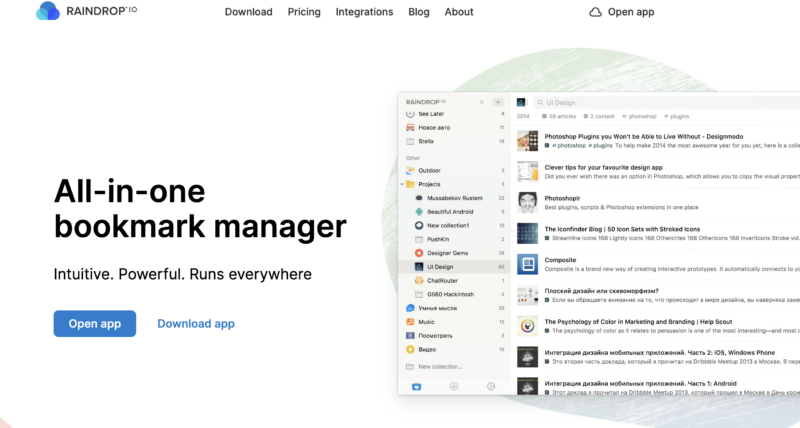
Task: Collapse the Projects folder tree arrow
Action: click(x=402, y=185)
